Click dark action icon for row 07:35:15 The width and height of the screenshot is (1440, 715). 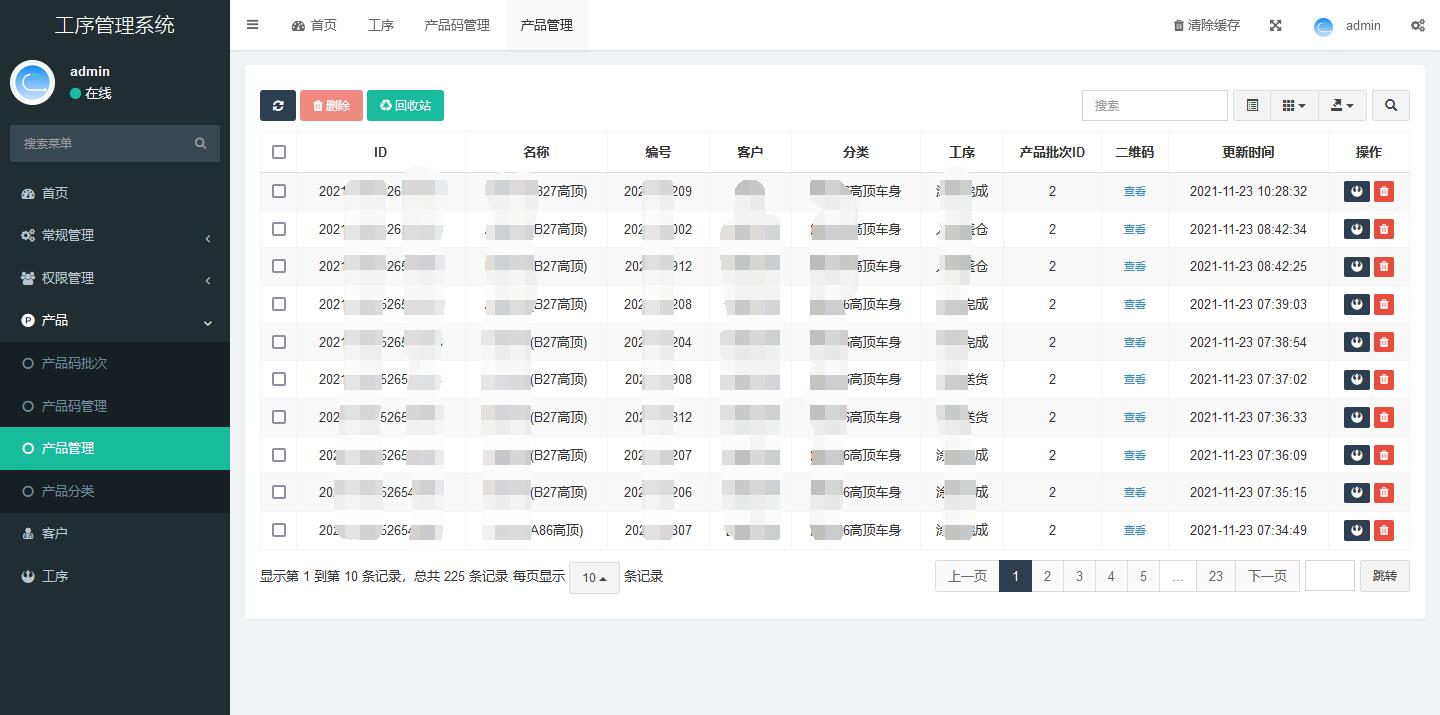point(1357,492)
